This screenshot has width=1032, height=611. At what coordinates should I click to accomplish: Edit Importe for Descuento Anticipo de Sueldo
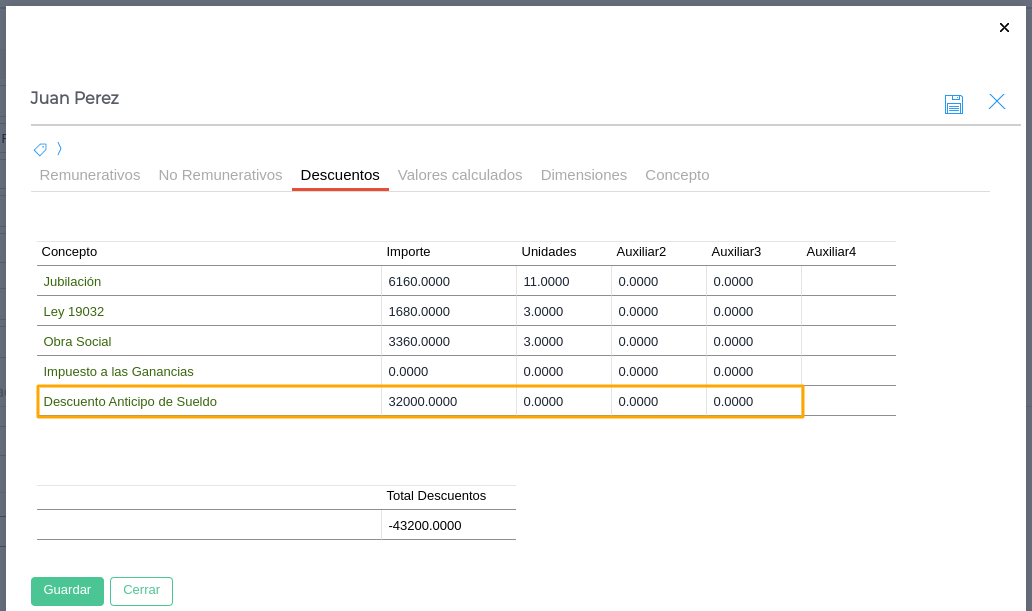(x=447, y=402)
